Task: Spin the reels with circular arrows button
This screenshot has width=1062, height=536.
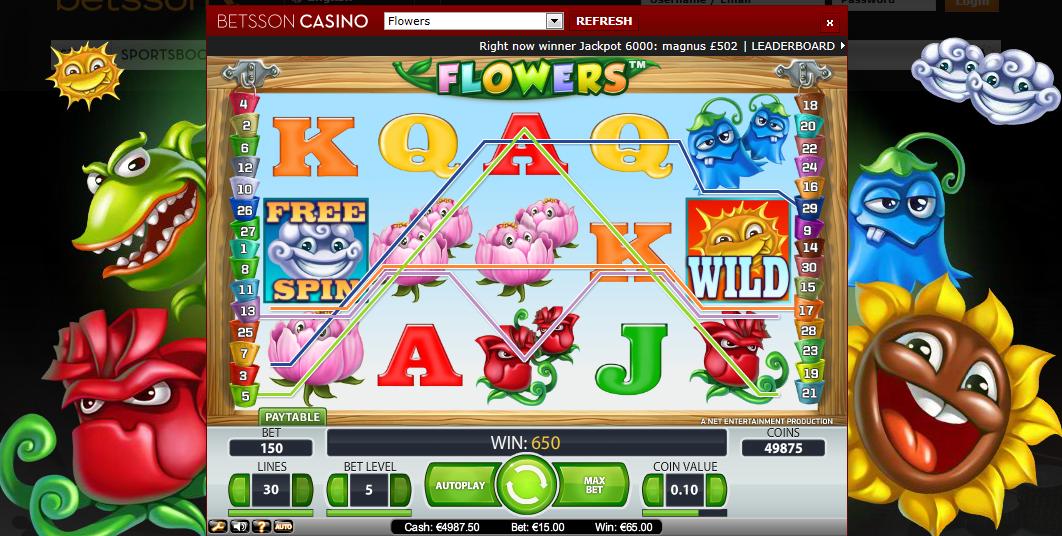Action: (x=526, y=486)
